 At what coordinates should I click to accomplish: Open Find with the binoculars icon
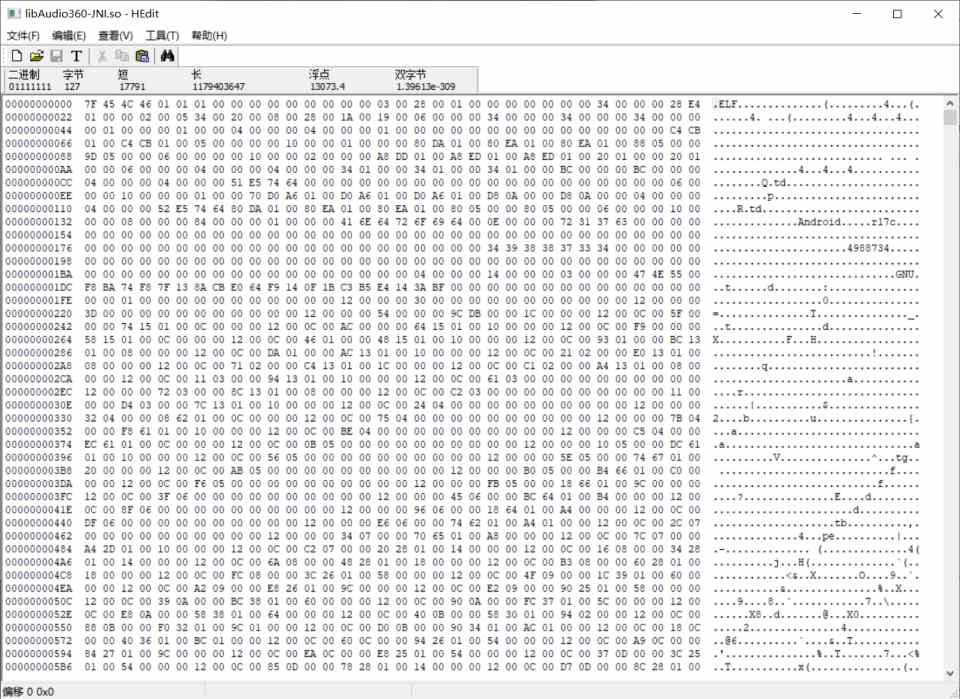[x=168, y=56]
